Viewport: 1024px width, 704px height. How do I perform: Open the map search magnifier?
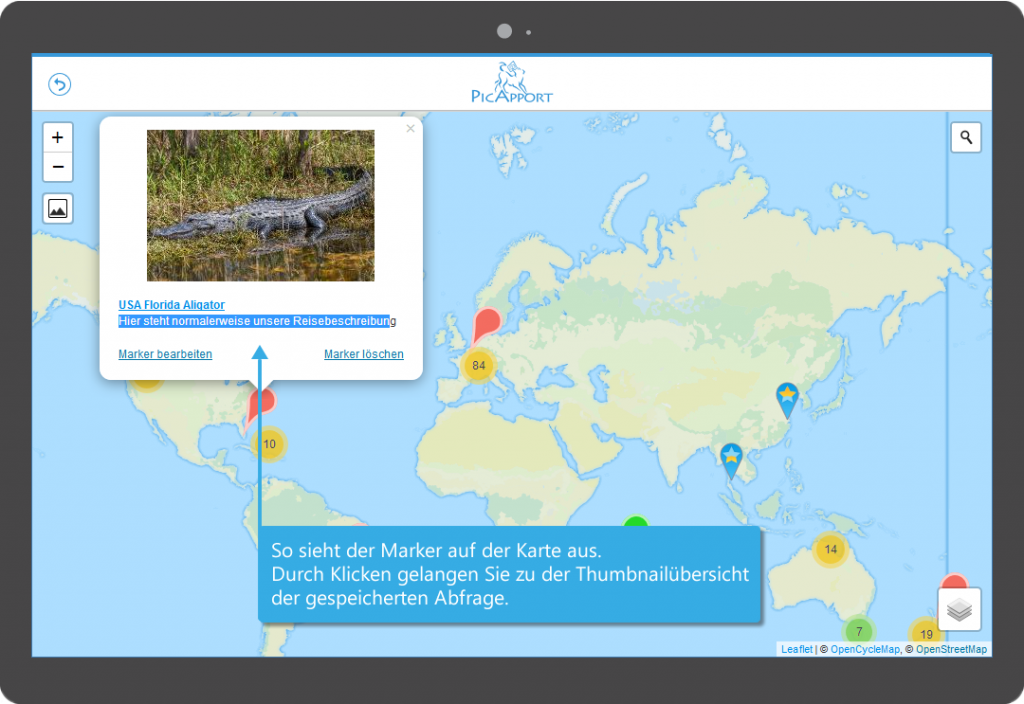[966, 138]
